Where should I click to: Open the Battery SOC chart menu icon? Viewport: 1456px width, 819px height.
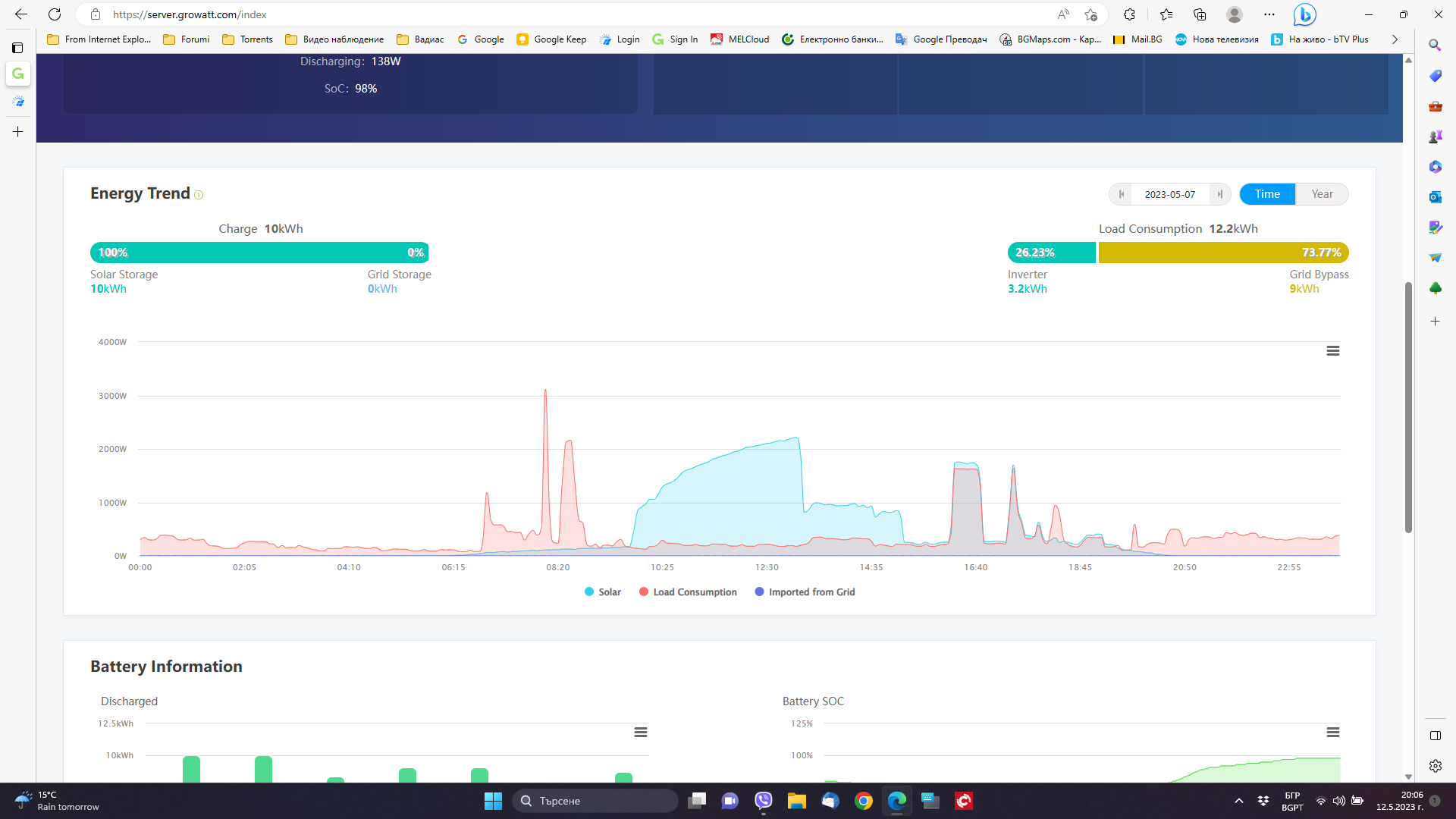(1332, 733)
